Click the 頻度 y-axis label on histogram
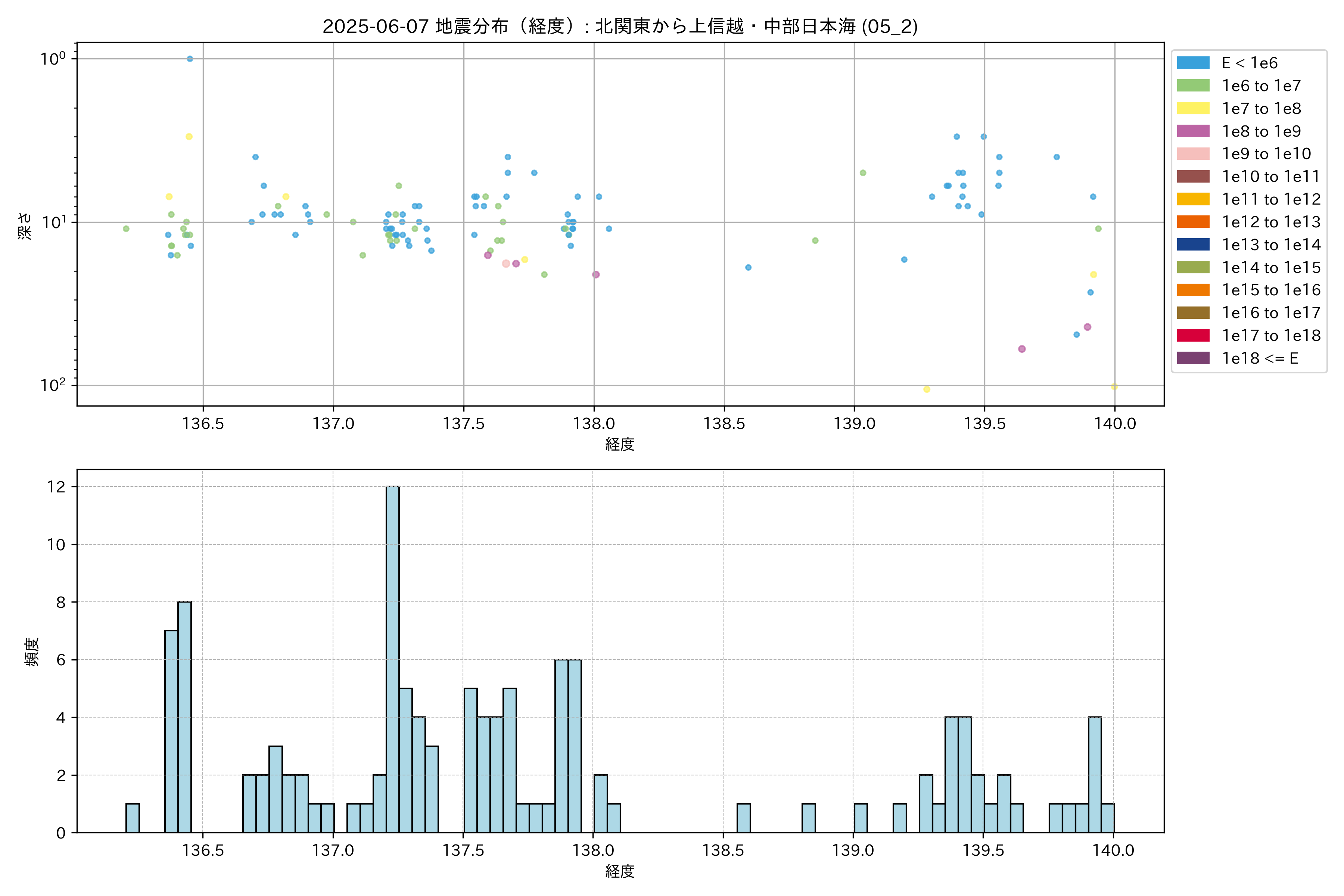Screen dimensions: 1344x896 (32, 652)
